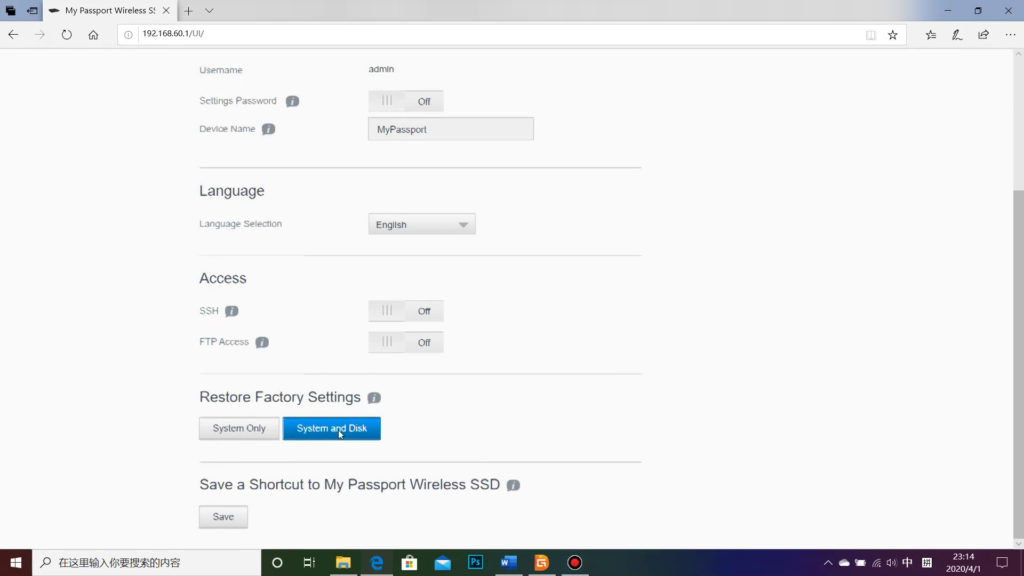The height and width of the screenshot is (576, 1024).
Task: Show FTP Access info icon
Action: pyautogui.click(x=262, y=342)
